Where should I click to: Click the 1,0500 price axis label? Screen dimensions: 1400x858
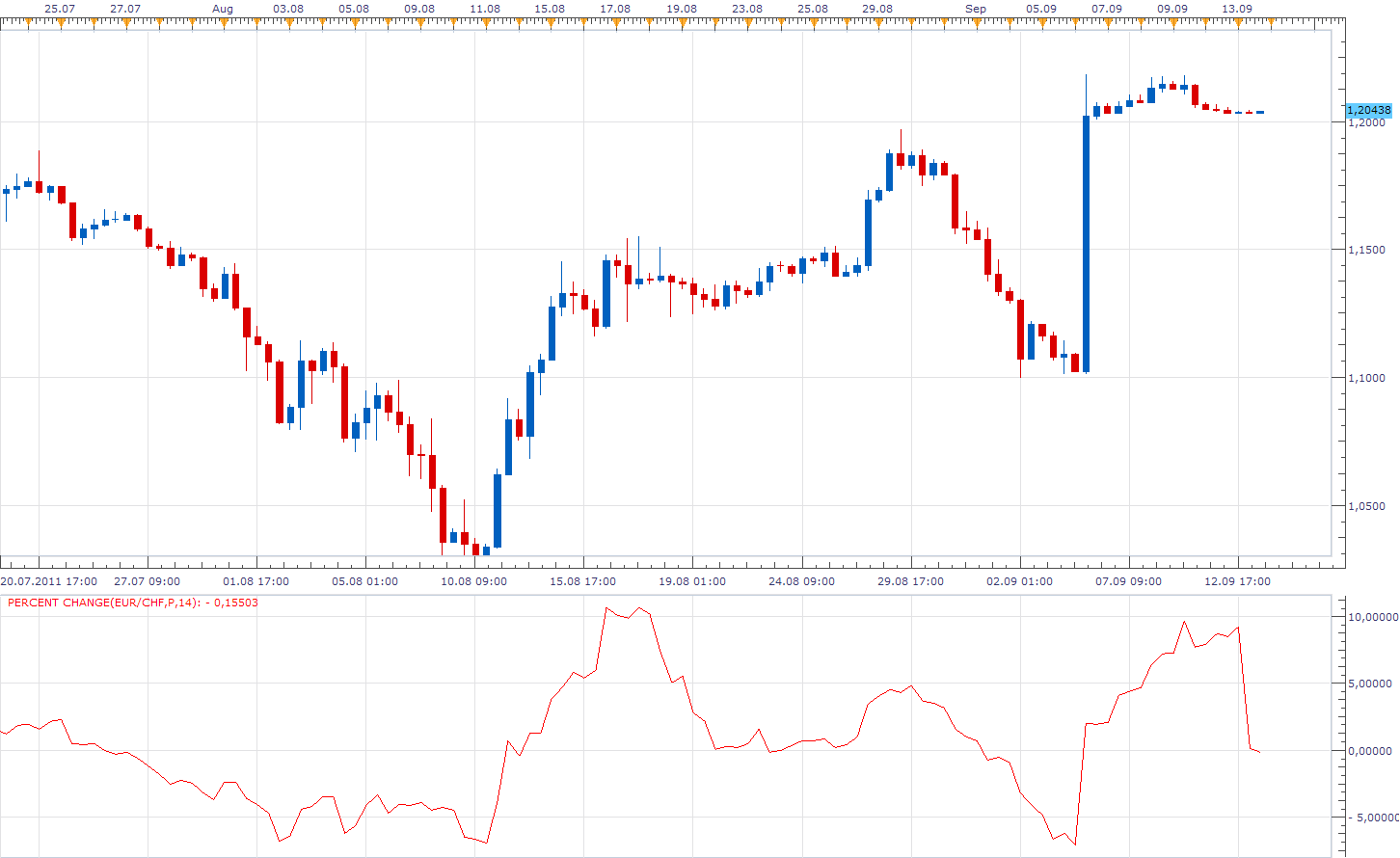1366,506
